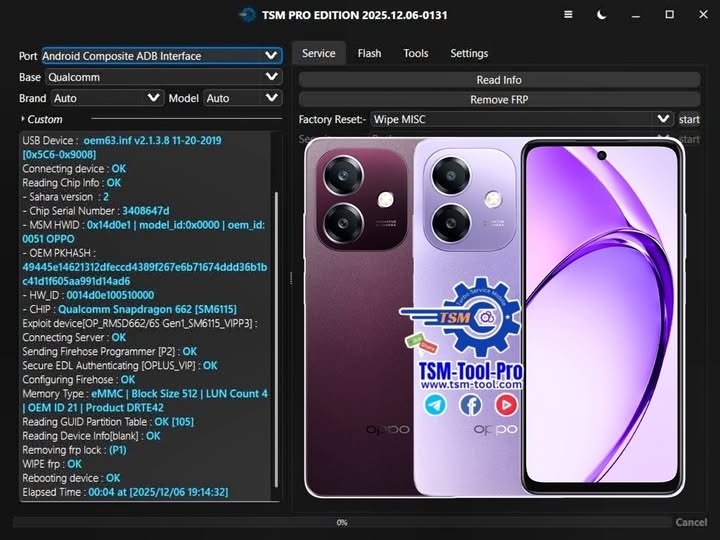This screenshot has height=540, width=720.
Task: Click the TSM app icon in title bar
Action: (247, 15)
